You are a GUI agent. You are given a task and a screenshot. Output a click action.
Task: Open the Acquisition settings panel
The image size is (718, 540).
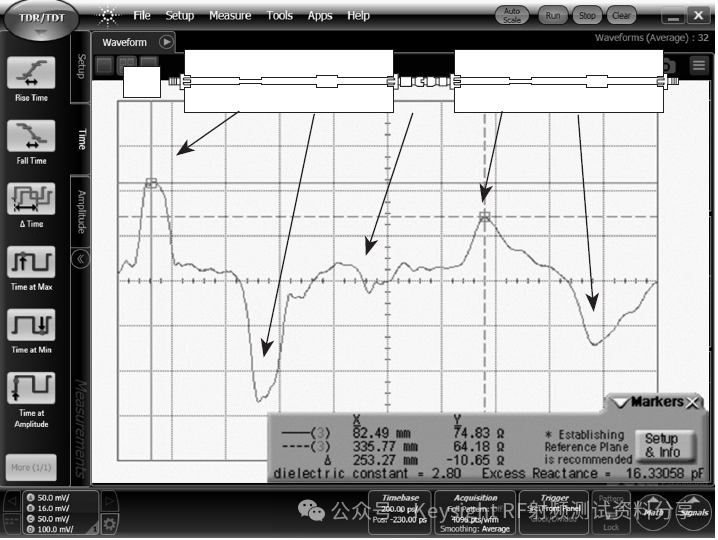[475, 513]
